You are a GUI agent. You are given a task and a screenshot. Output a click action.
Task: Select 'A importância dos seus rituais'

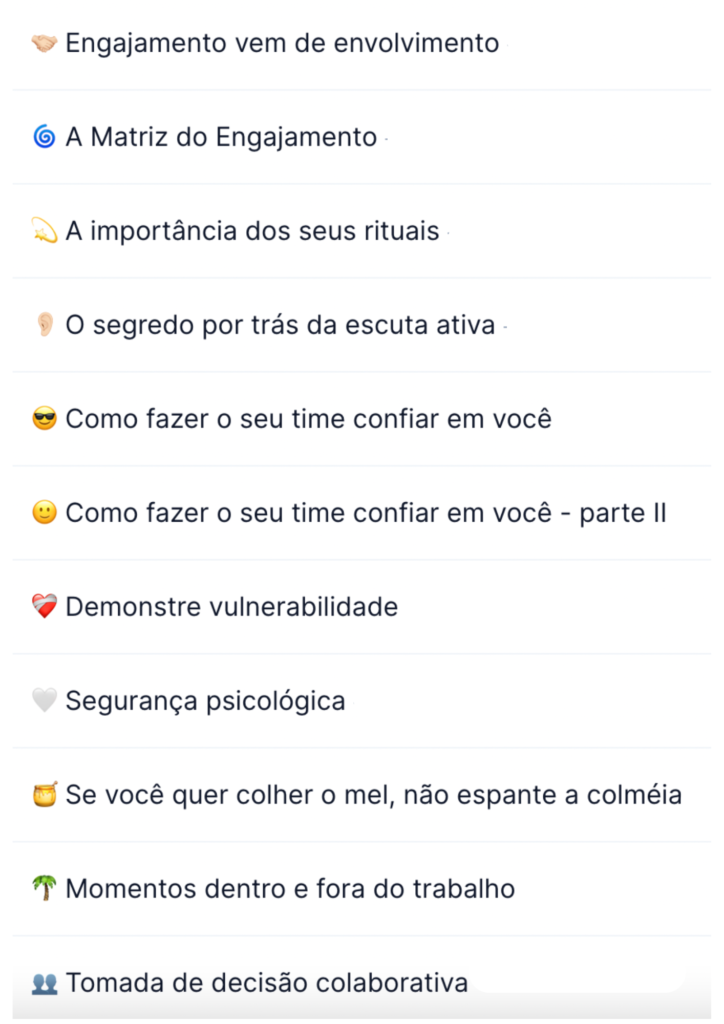coord(362,231)
